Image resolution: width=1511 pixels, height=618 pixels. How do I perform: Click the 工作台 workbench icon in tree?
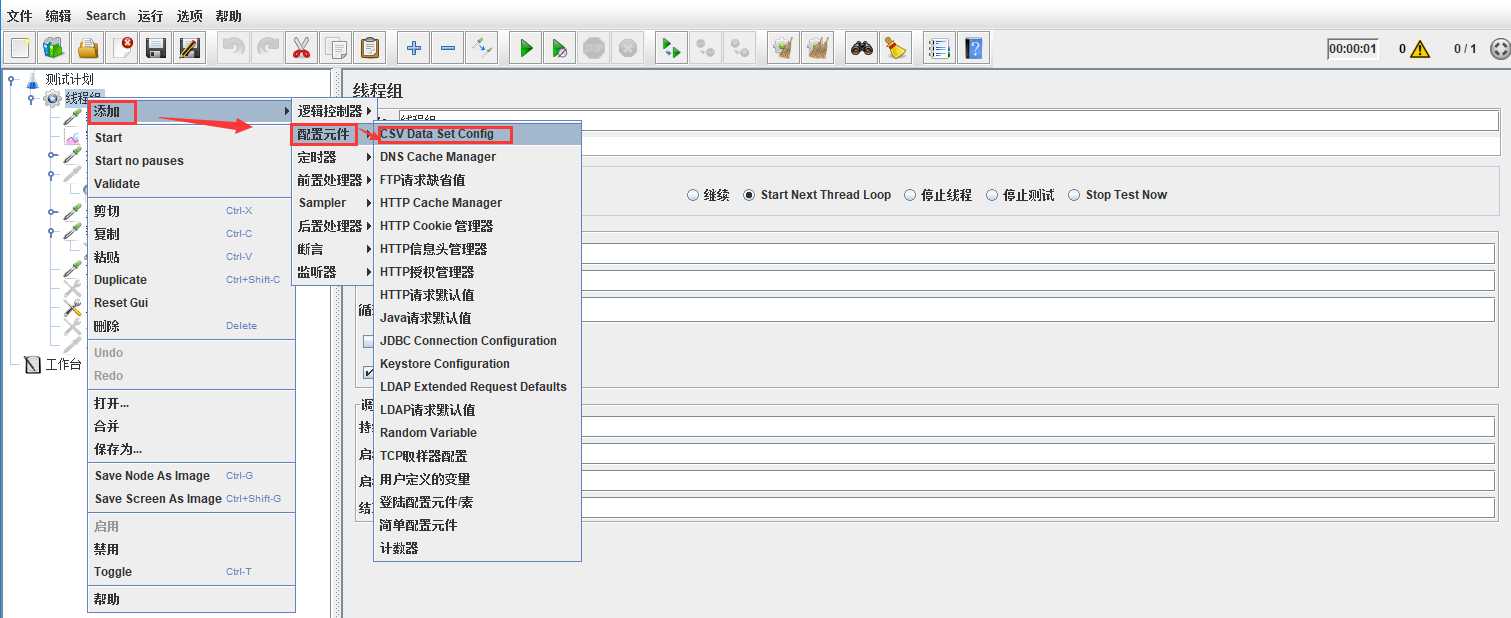[33, 364]
